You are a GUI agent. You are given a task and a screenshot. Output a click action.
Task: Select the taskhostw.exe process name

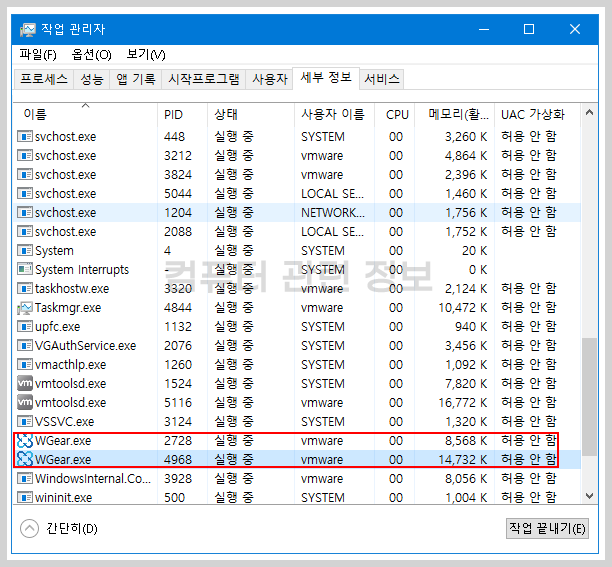(72, 289)
